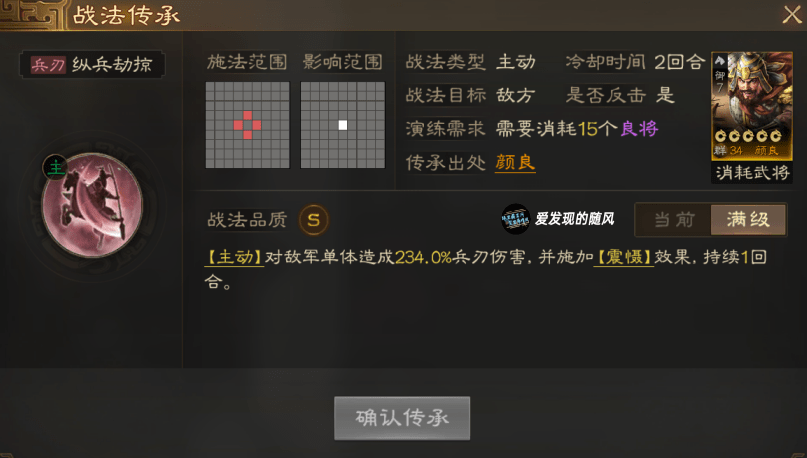Close the 战法传承 panel
Viewport: 807px width, 458px height.
pyautogui.click(x=792, y=14)
